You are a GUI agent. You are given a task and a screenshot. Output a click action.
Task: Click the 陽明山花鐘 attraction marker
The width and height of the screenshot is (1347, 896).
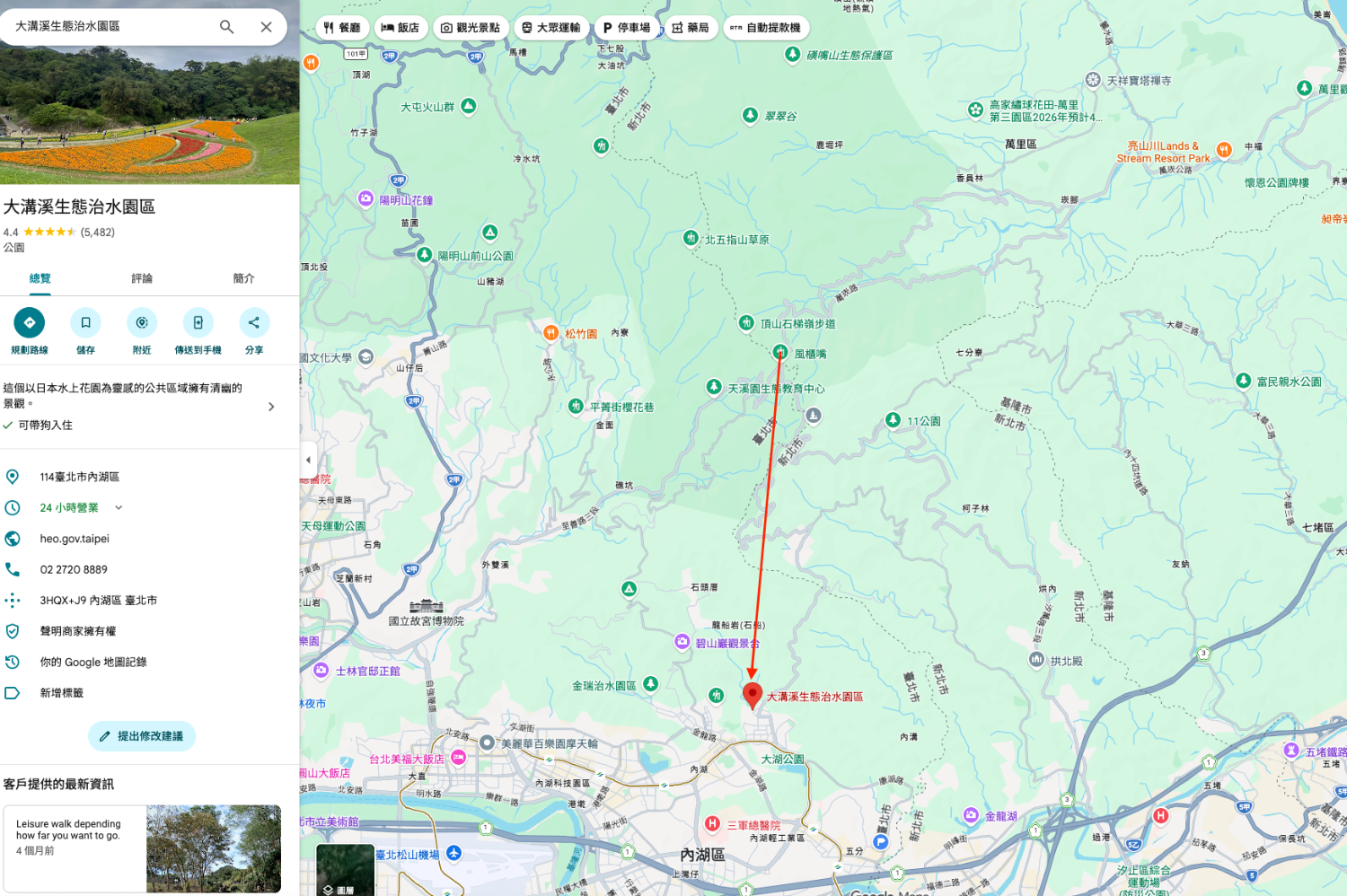[x=365, y=198]
